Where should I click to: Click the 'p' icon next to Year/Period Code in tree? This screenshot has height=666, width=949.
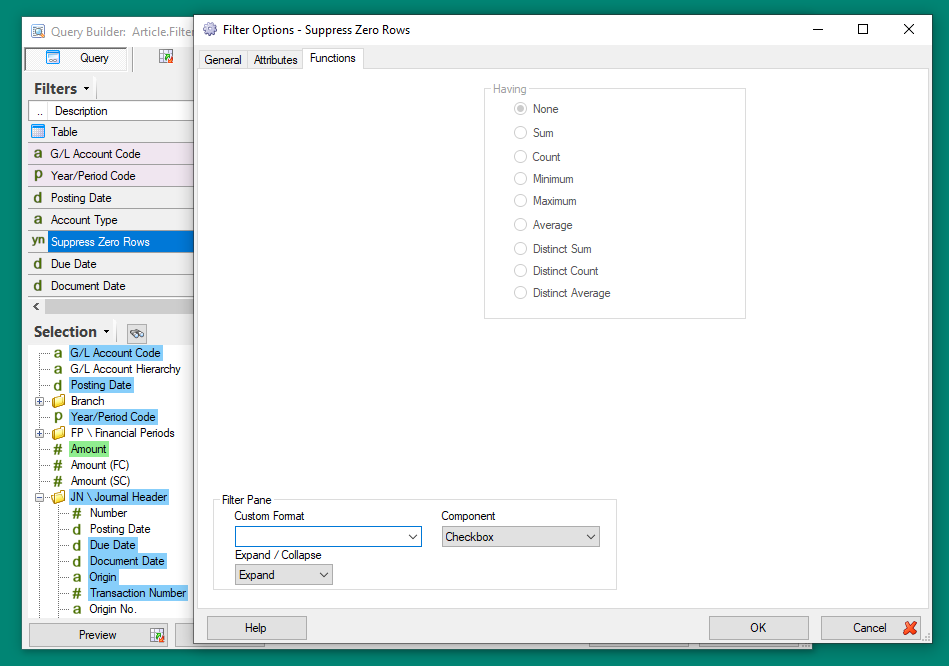pyautogui.click(x=58, y=417)
